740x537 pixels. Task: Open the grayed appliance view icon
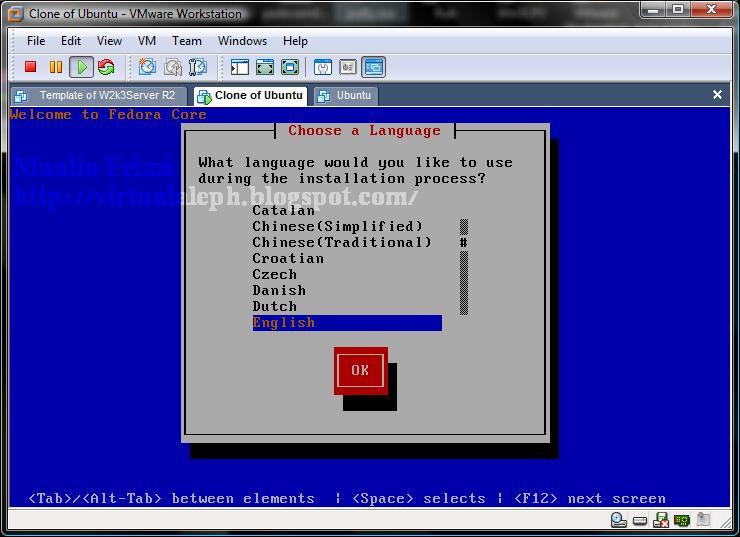click(x=348, y=67)
